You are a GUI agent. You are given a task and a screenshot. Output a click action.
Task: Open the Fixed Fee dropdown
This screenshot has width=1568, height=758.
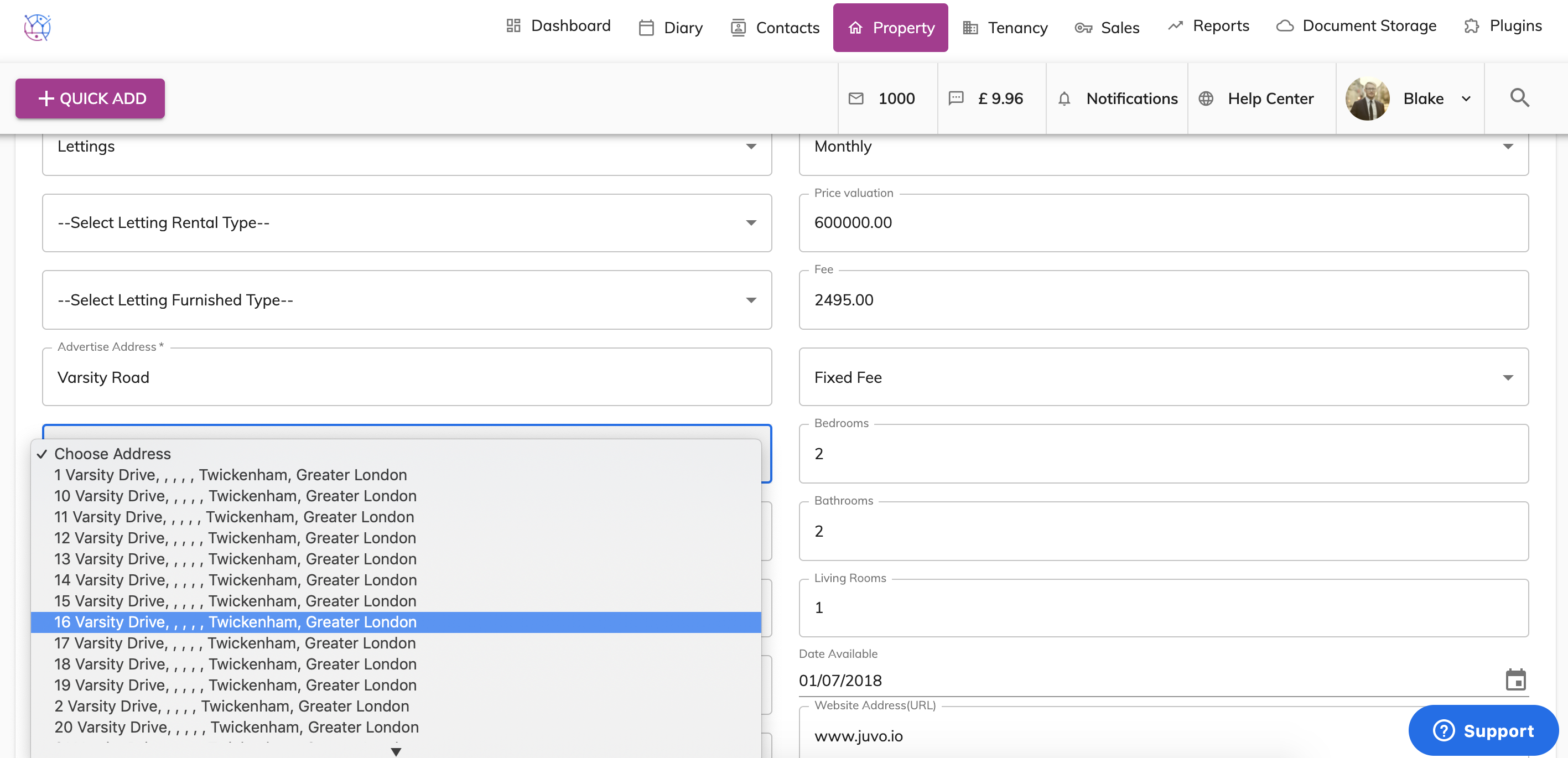[1163, 377]
